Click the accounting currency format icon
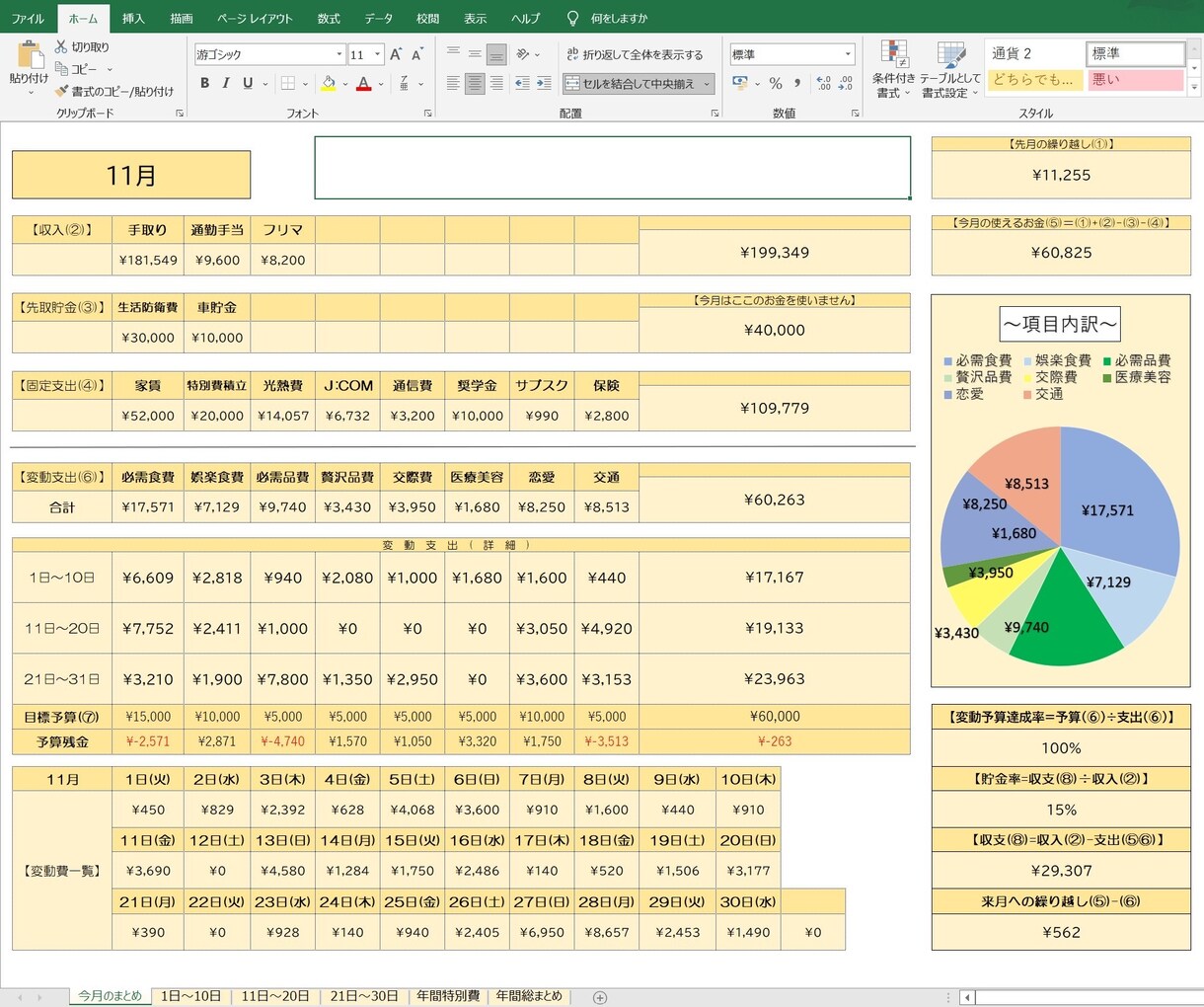Viewport: 1204px width, 1007px height. click(x=740, y=84)
